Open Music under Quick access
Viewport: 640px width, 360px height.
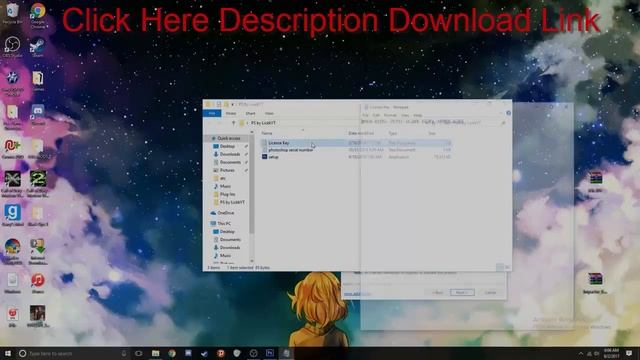(x=225, y=186)
